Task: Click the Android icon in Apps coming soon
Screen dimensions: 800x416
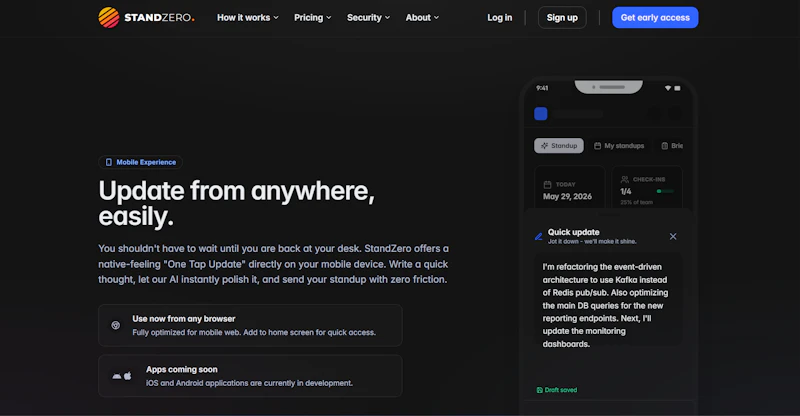Action: (x=117, y=376)
